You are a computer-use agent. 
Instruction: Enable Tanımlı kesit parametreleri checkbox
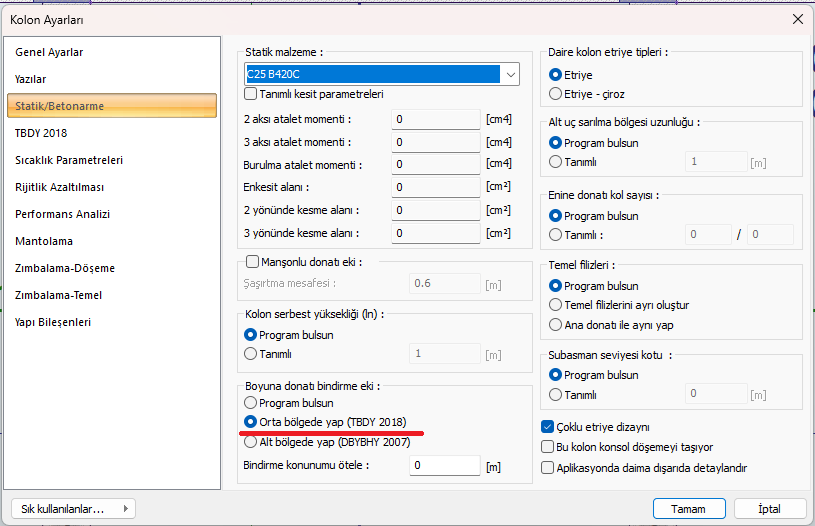pos(252,94)
